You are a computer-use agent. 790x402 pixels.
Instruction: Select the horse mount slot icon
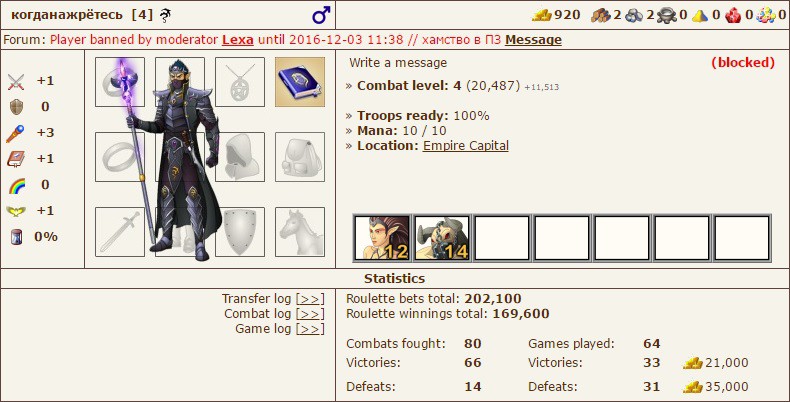pos(300,232)
